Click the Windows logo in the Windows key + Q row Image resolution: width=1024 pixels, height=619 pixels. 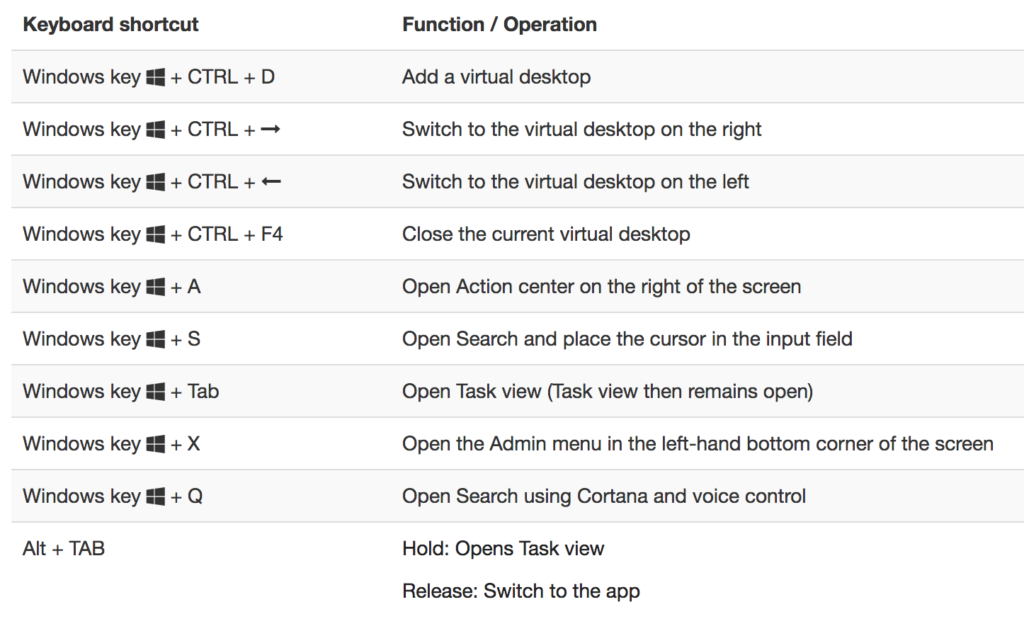pyautogui.click(x=155, y=497)
